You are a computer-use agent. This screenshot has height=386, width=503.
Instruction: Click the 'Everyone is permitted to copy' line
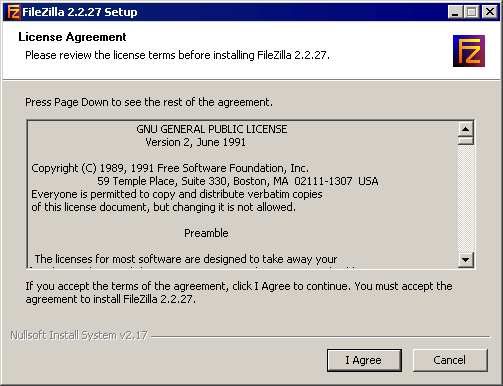177,194
